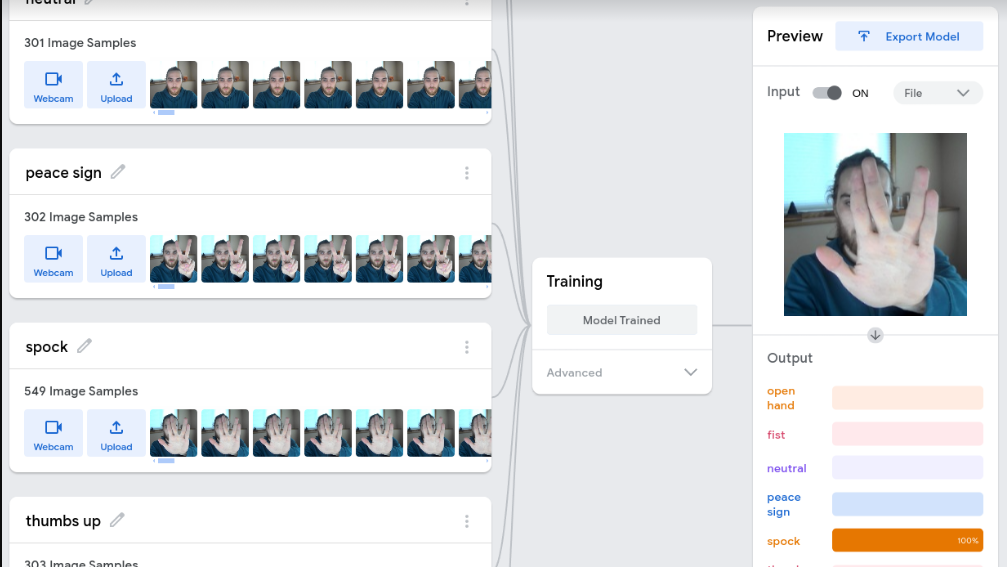The height and width of the screenshot is (567, 1007).
Task: Select the first spock sample thumbnail
Action: pos(174,433)
